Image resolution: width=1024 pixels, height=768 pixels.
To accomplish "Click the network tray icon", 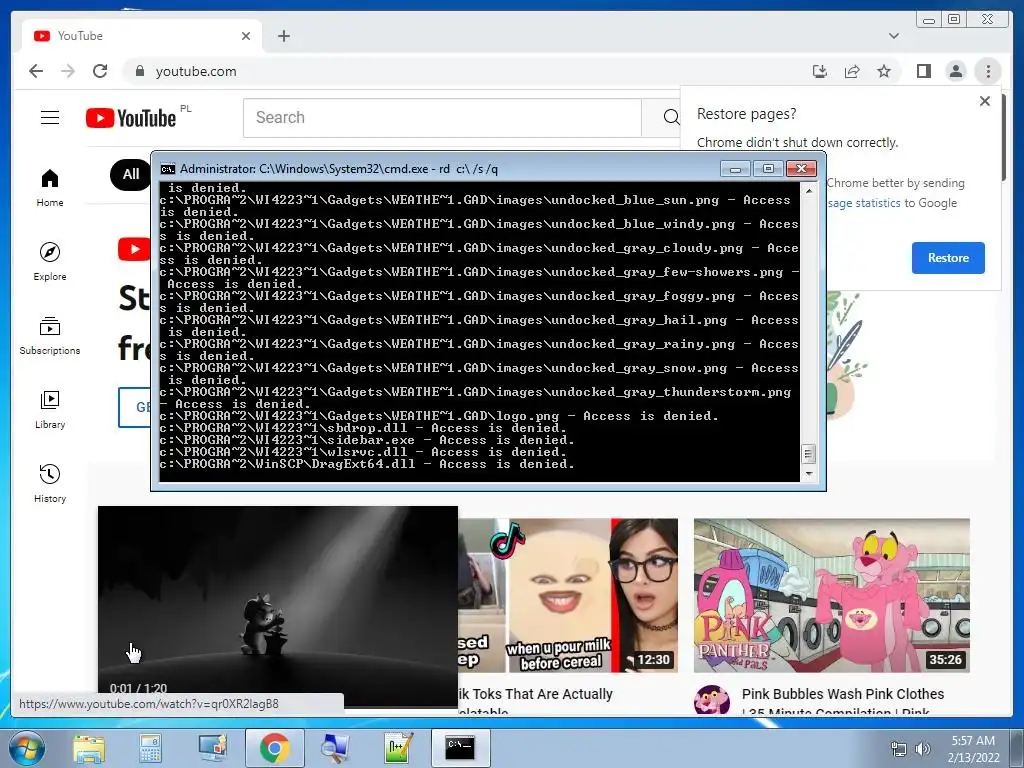I will (x=899, y=749).
